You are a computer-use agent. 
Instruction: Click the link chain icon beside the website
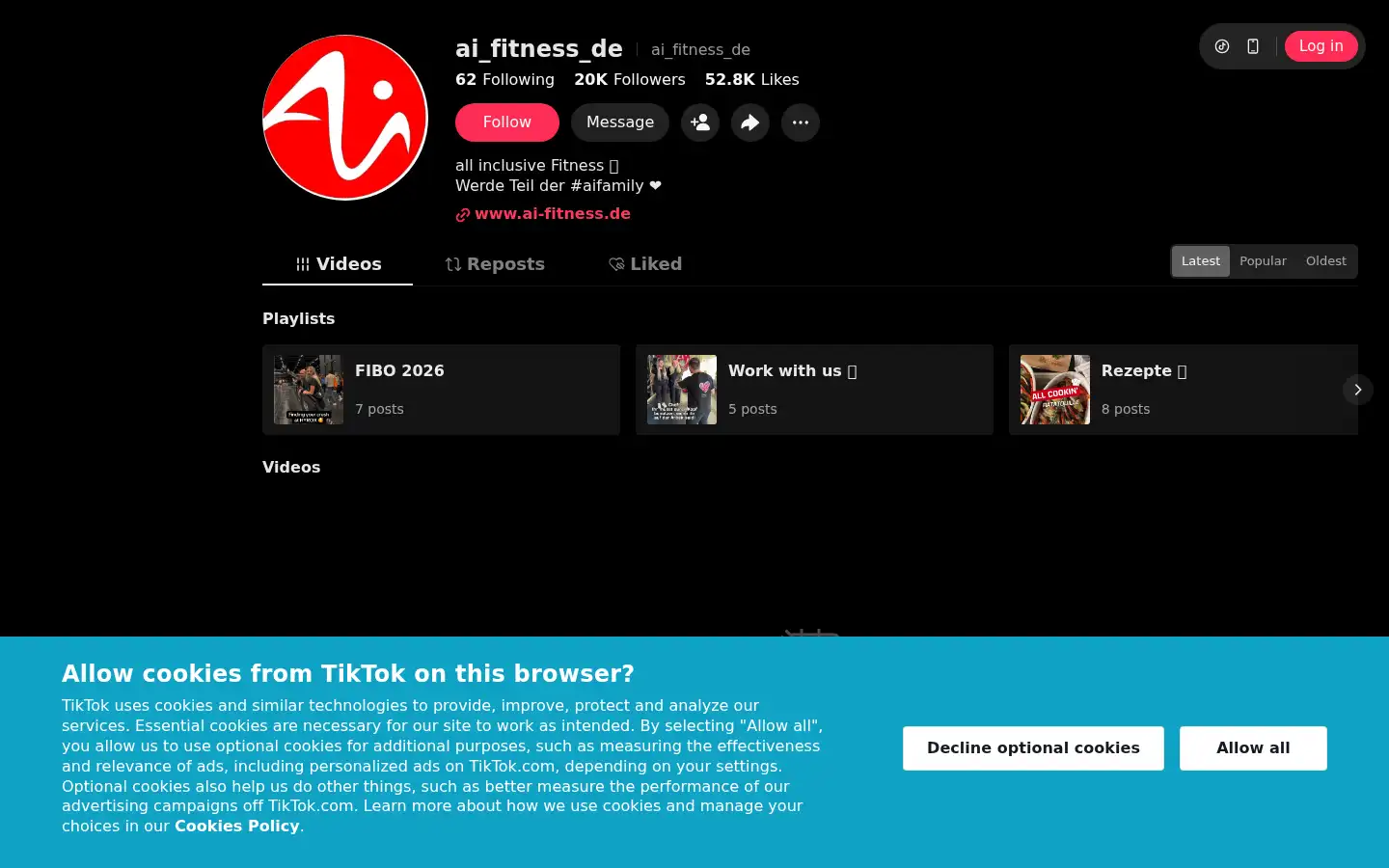pyautogui.click(x=463, y=215)
